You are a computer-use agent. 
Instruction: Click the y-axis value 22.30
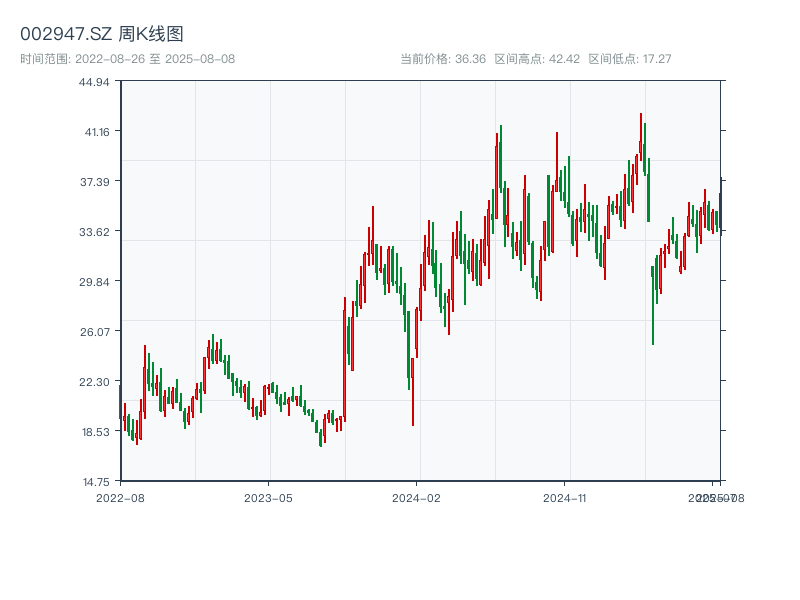(94, 382)
